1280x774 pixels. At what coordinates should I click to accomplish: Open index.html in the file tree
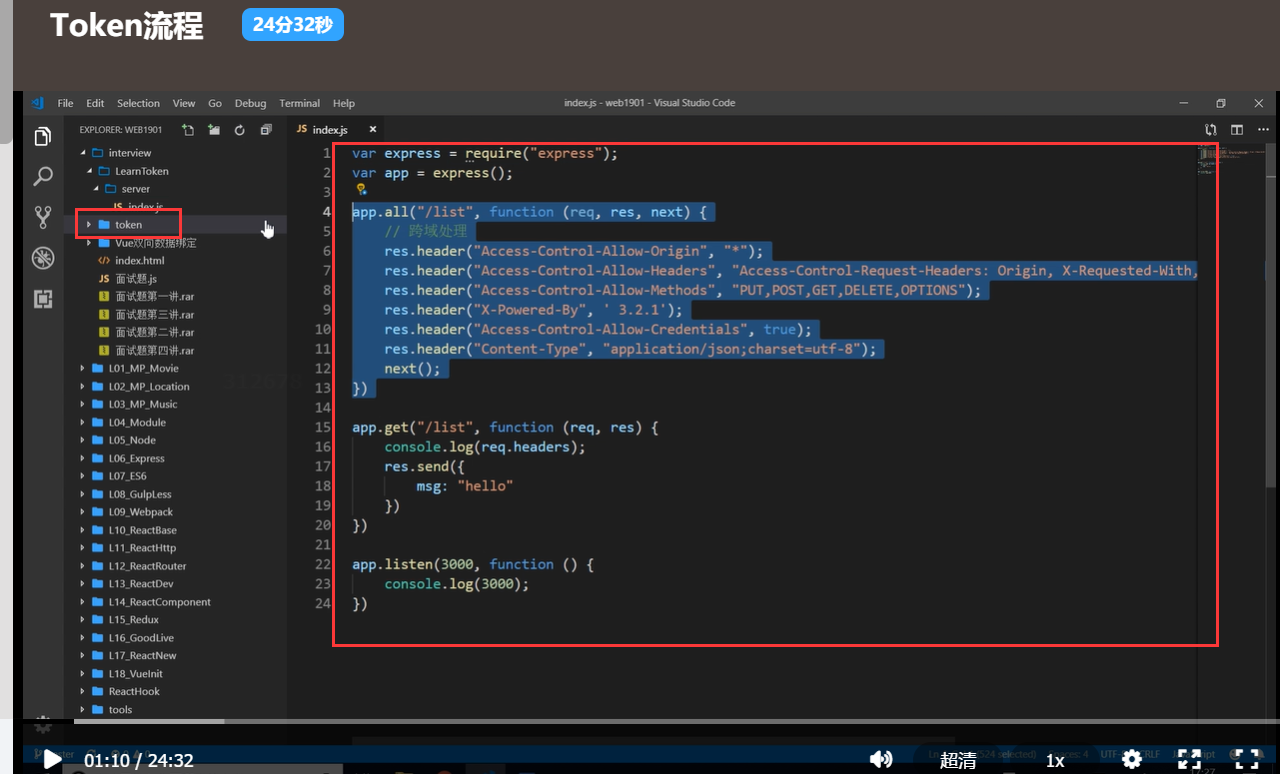click(138, 261)
